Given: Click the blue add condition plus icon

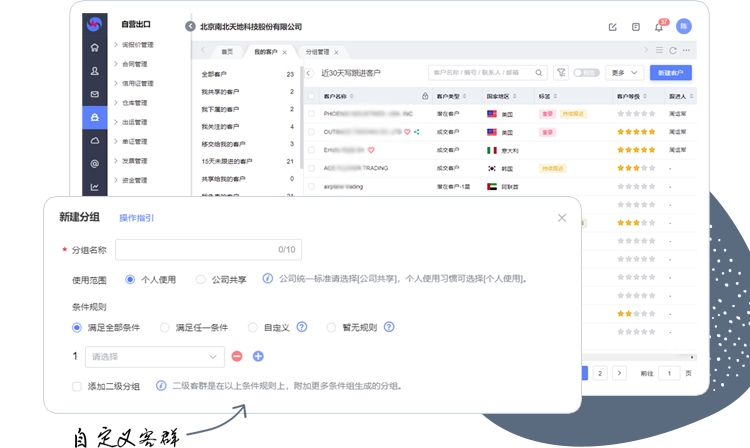Looking at the screenshot, I should 258,356.
